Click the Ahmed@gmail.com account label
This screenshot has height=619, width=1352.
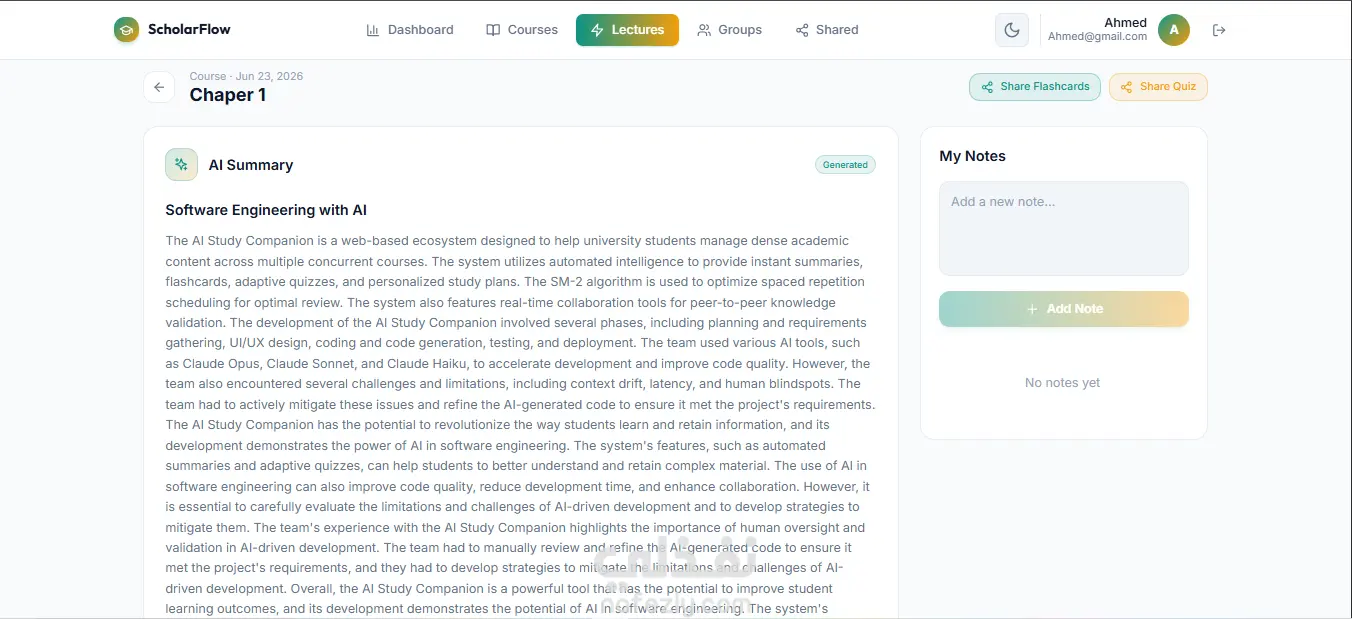(x=1097, y=37)
